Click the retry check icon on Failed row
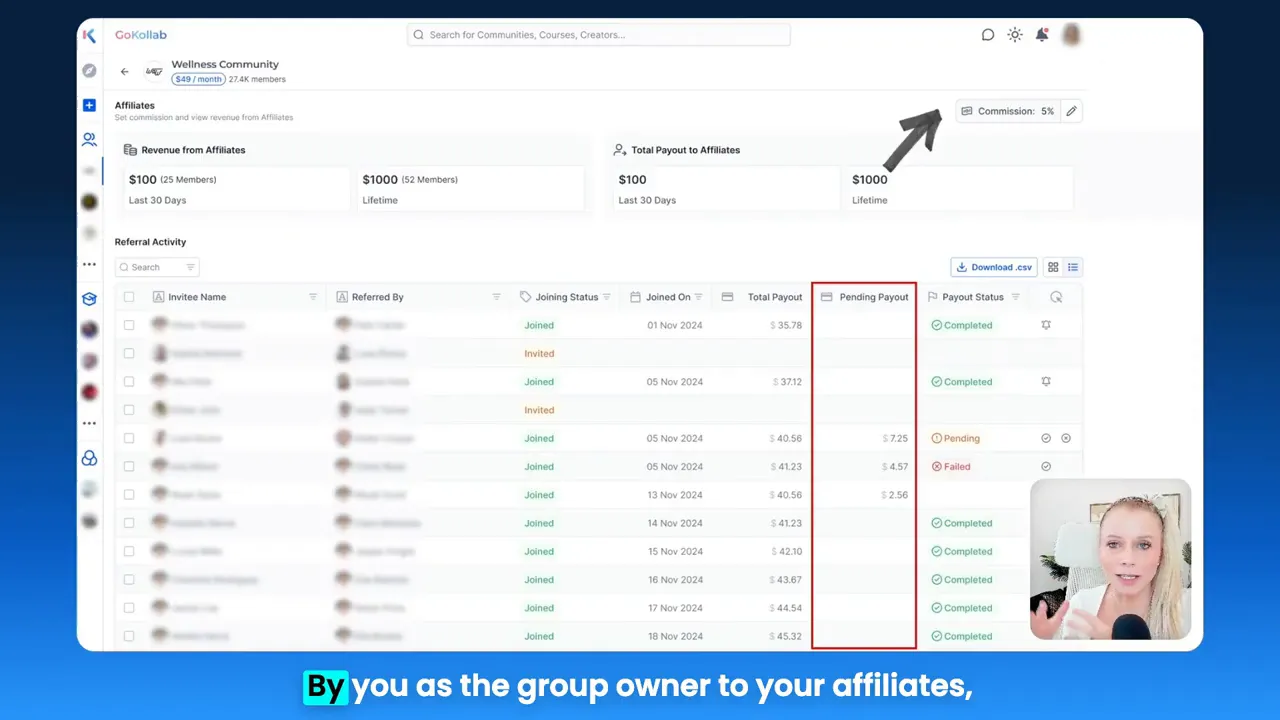Image resolution: width=1280 pixels, height=720 pixels. 1046,466
